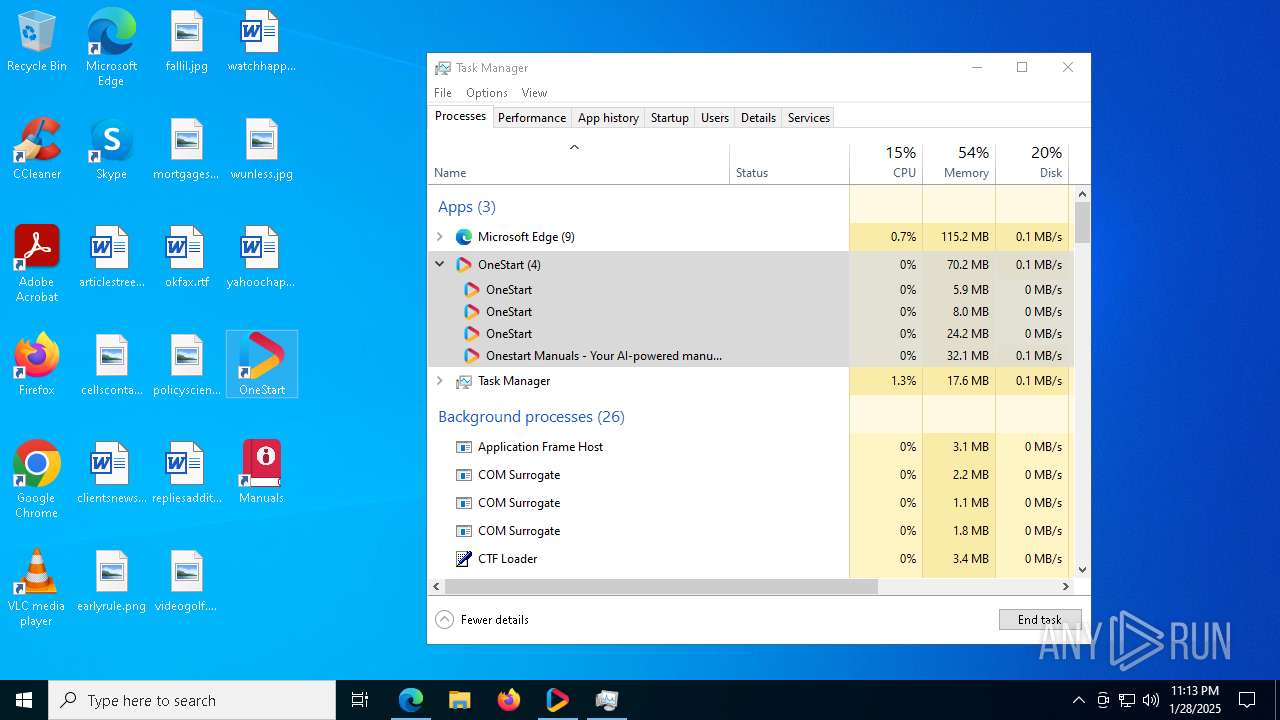This screenshot has width=1280, height=720.
Task: Click the scroll down arrow in process list
Action: 1082,570
